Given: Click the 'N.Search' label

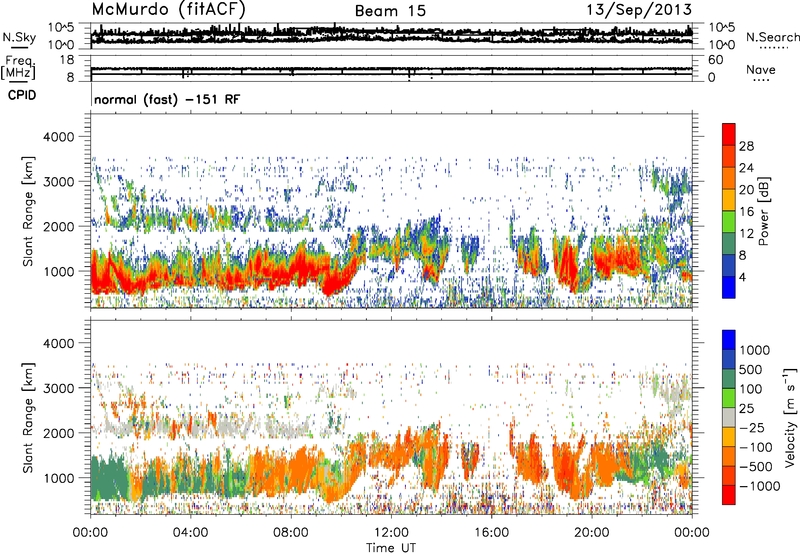Looking at the screenshot, I should tap(772, 37).
